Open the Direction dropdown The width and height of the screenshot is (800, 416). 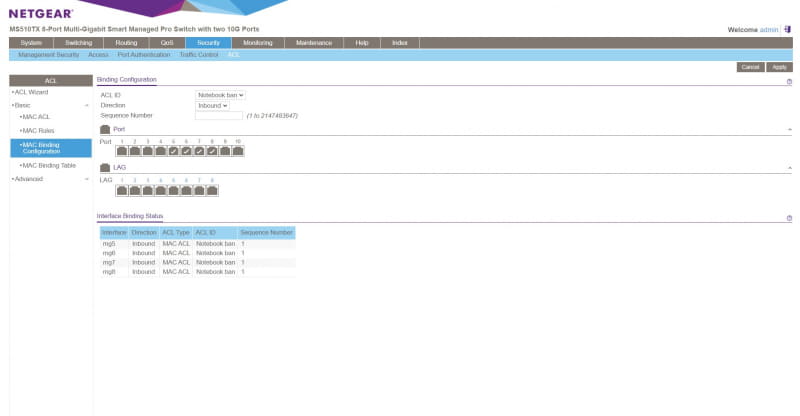[x=212, y=106]
